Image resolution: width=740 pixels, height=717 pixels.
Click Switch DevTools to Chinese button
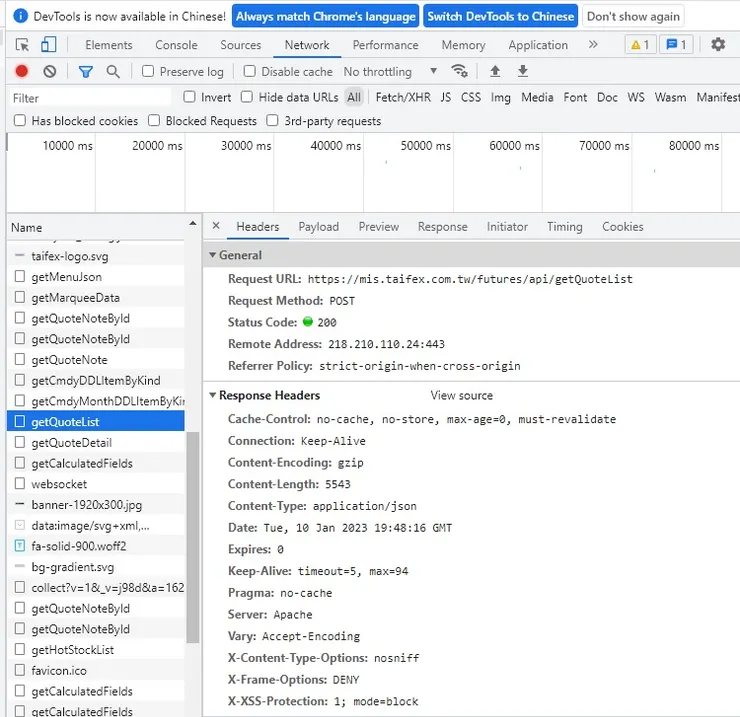pyautogui.click(x=501, y=16)
